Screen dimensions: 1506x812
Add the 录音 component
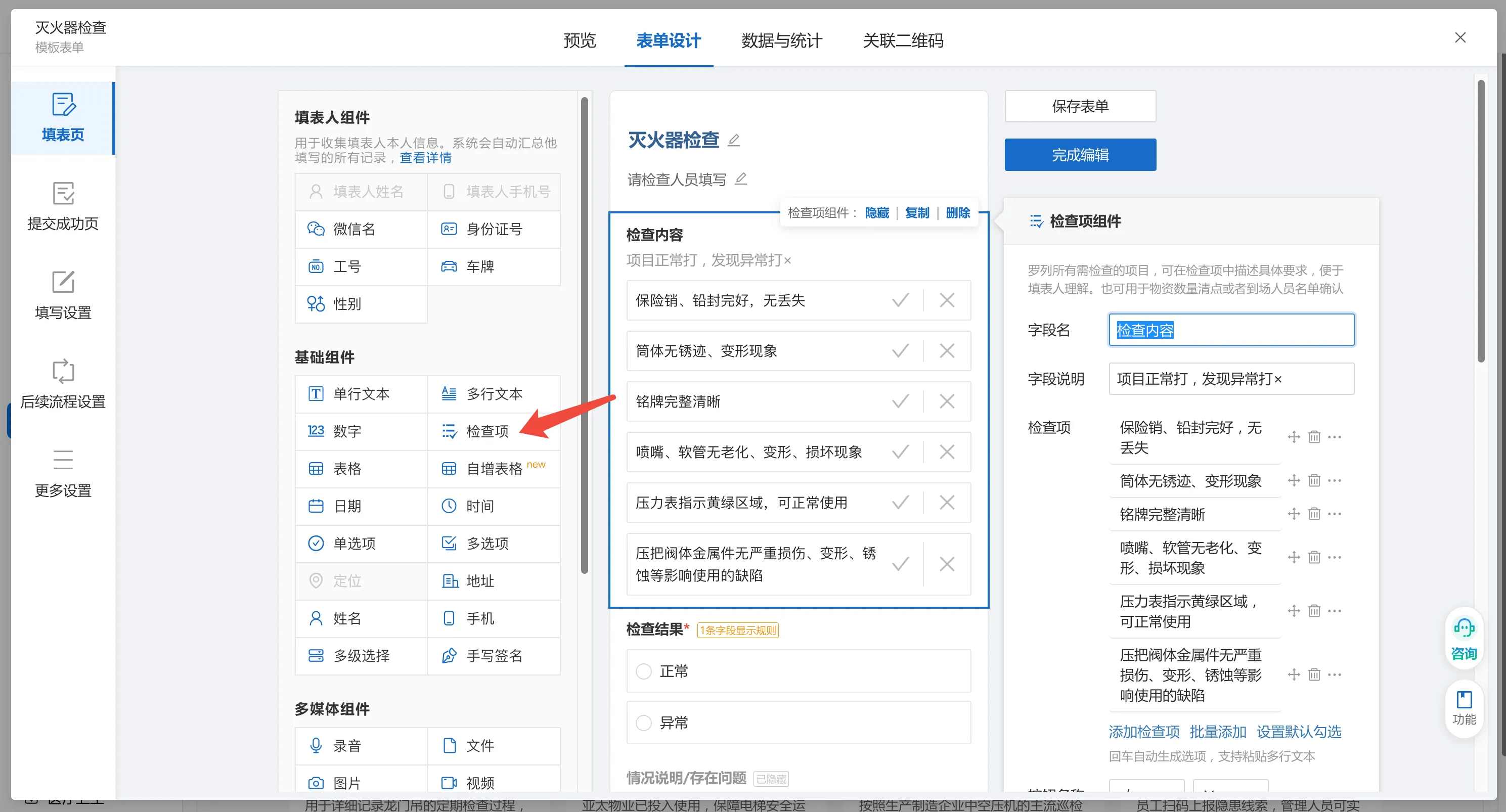(361, 746)
